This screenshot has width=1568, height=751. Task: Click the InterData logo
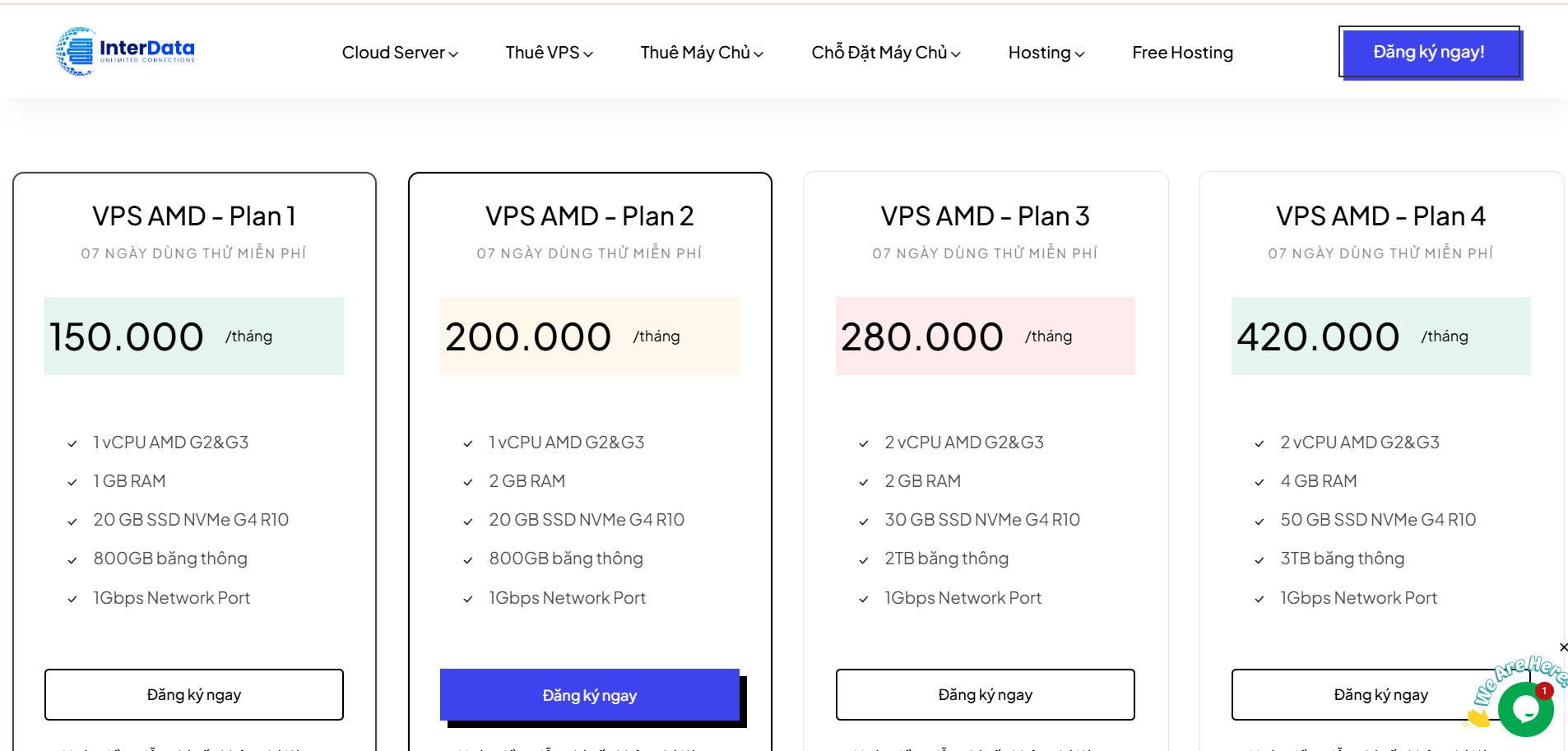(x=125, y=52)
